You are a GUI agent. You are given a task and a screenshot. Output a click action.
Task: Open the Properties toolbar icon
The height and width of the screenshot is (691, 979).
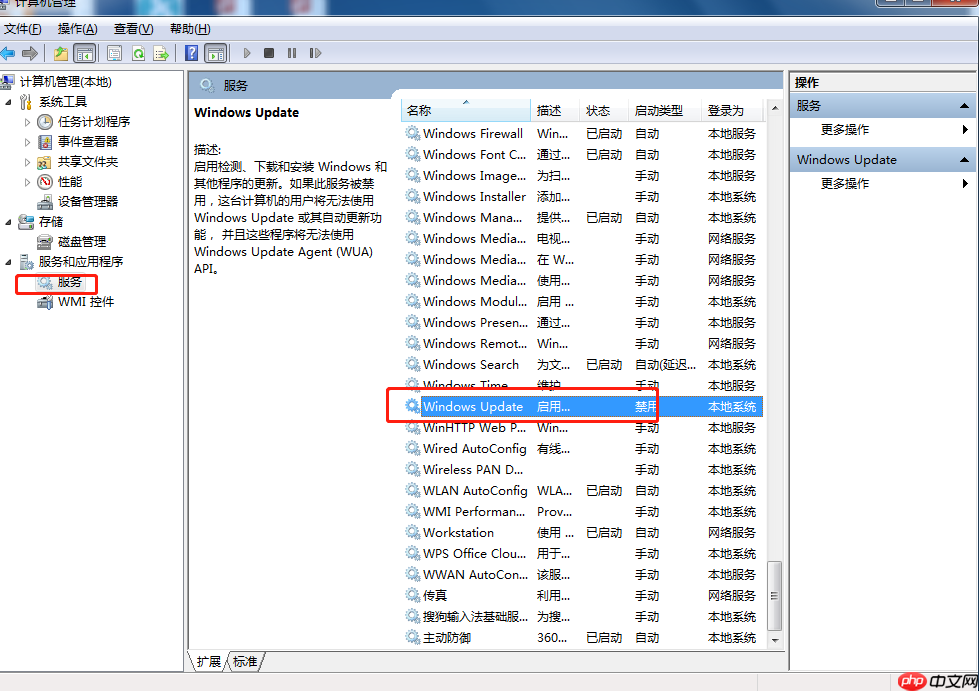pyautogui.click(x=114, y=54)
